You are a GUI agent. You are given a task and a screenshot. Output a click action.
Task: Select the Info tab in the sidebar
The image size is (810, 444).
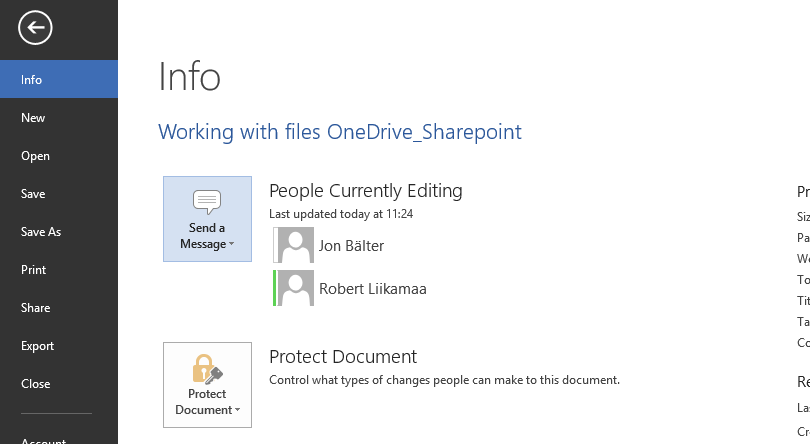point(59,79)
